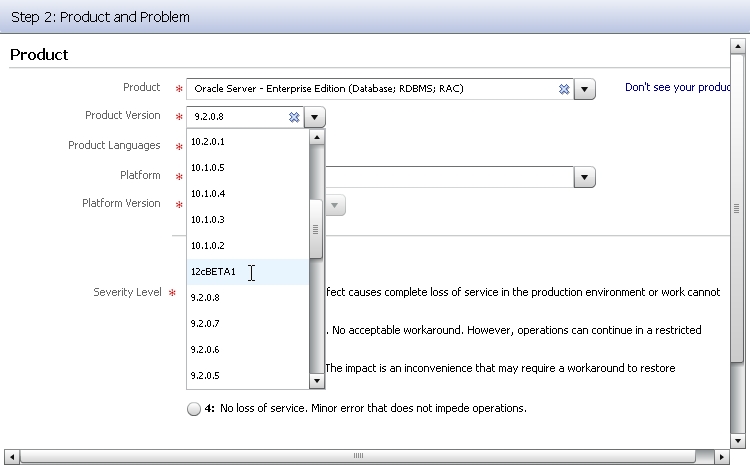Choose version 9.2.0.6 from the list
The height and width of the screenshot is (469, 750).
(x=248, y=349)
